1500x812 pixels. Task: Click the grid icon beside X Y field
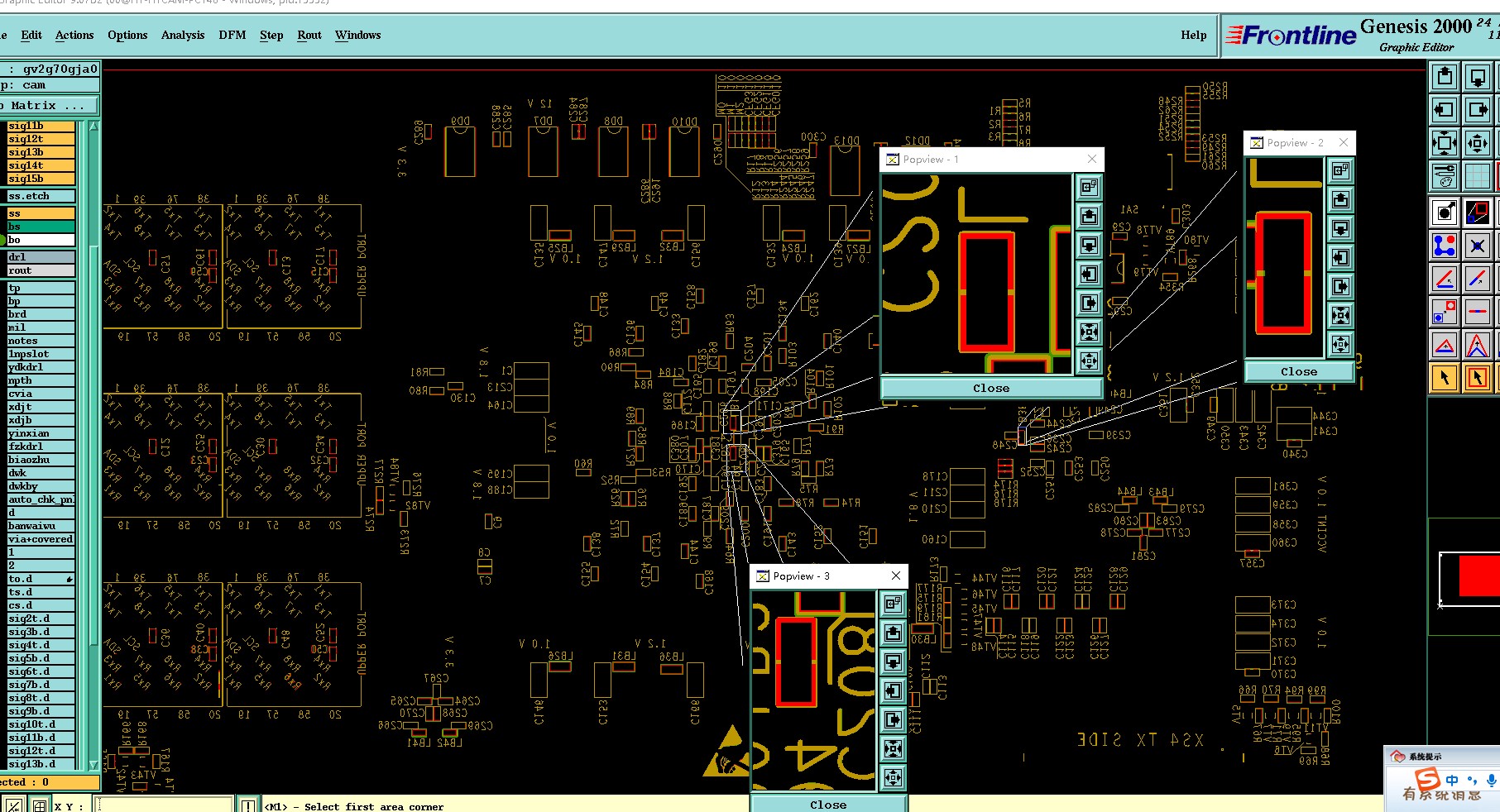point(39,805)
